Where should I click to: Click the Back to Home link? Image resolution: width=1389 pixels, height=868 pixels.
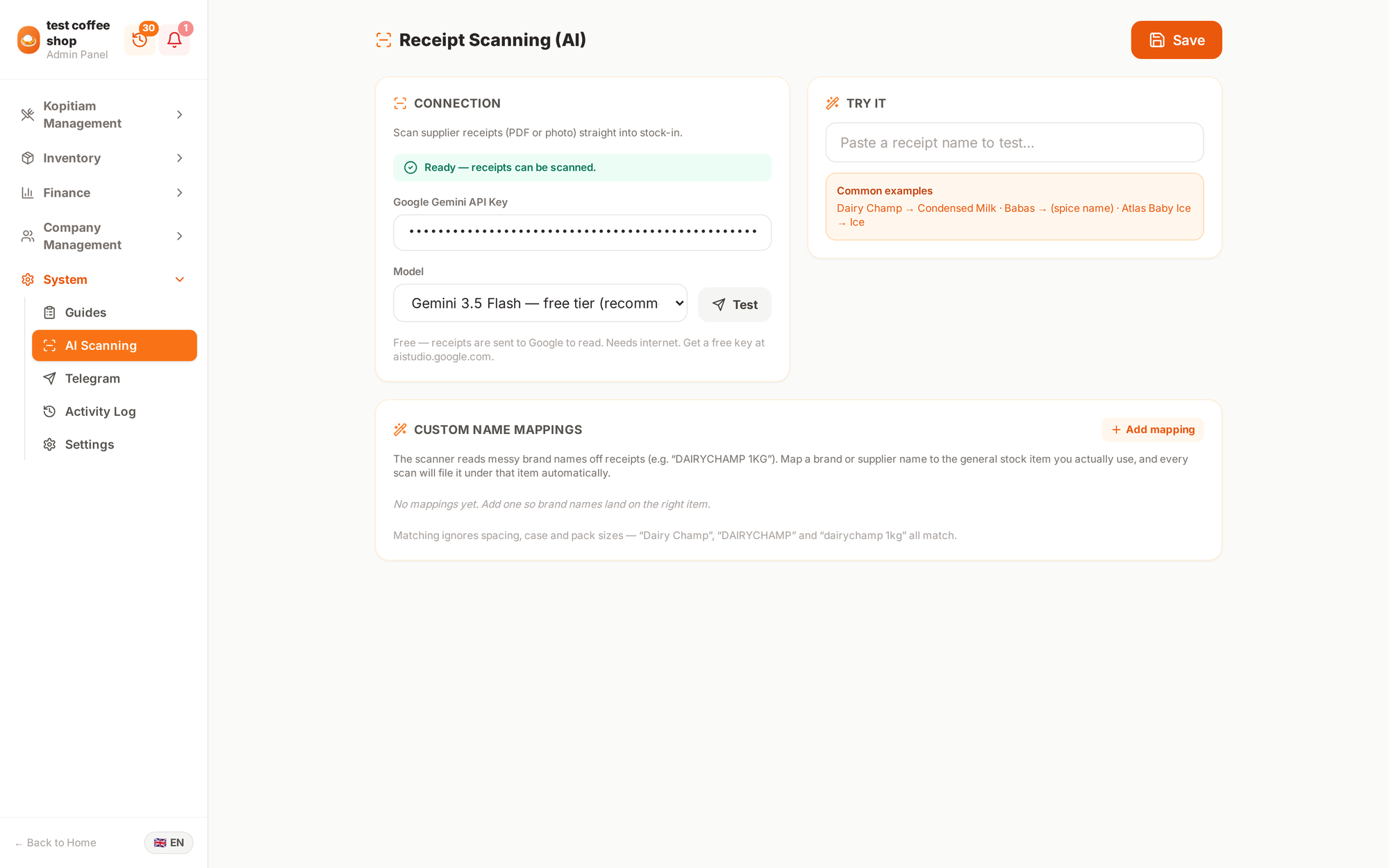(56, 842)
